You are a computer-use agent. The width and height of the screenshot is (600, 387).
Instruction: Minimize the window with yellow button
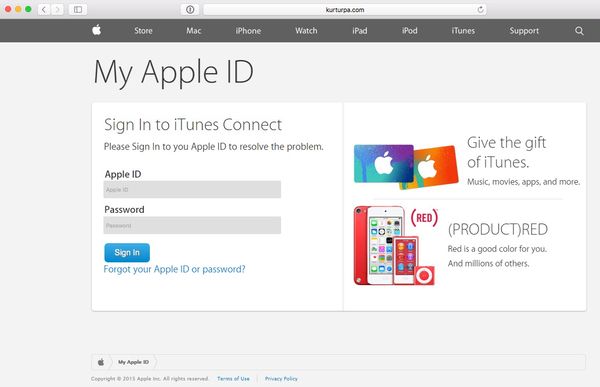(x=18, y=9)
